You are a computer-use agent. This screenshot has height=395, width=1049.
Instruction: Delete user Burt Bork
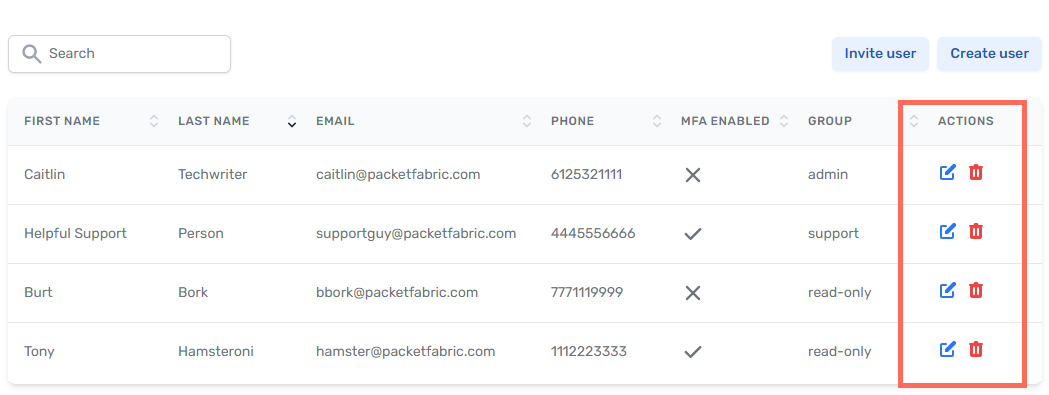point(976,291)
